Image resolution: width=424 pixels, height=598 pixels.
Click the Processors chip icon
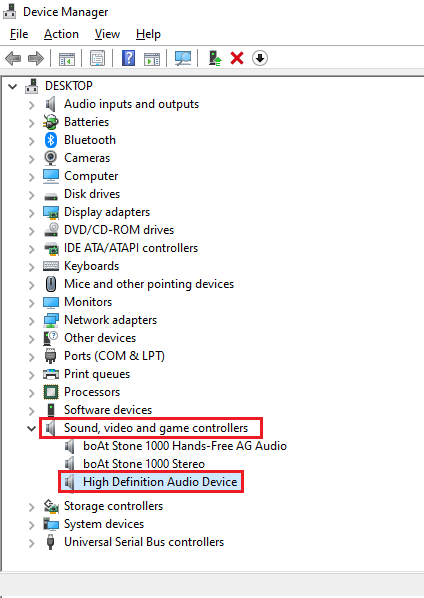pos(51,392)
